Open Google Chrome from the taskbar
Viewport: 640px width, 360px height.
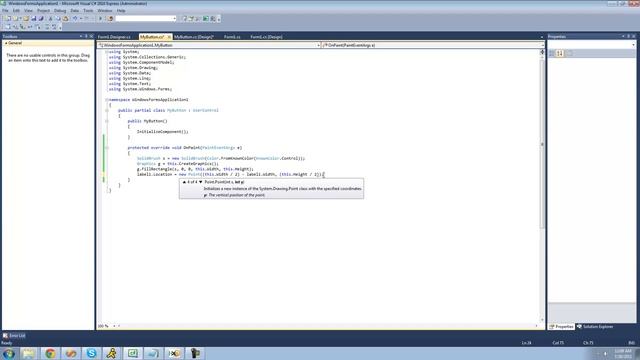click(x=50, y=353)
